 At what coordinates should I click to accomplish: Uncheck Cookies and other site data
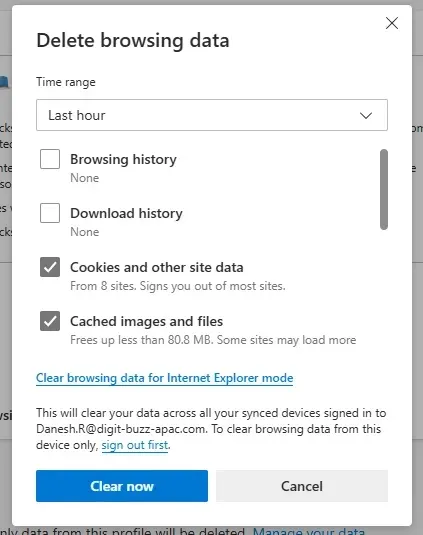click(50, 267)
